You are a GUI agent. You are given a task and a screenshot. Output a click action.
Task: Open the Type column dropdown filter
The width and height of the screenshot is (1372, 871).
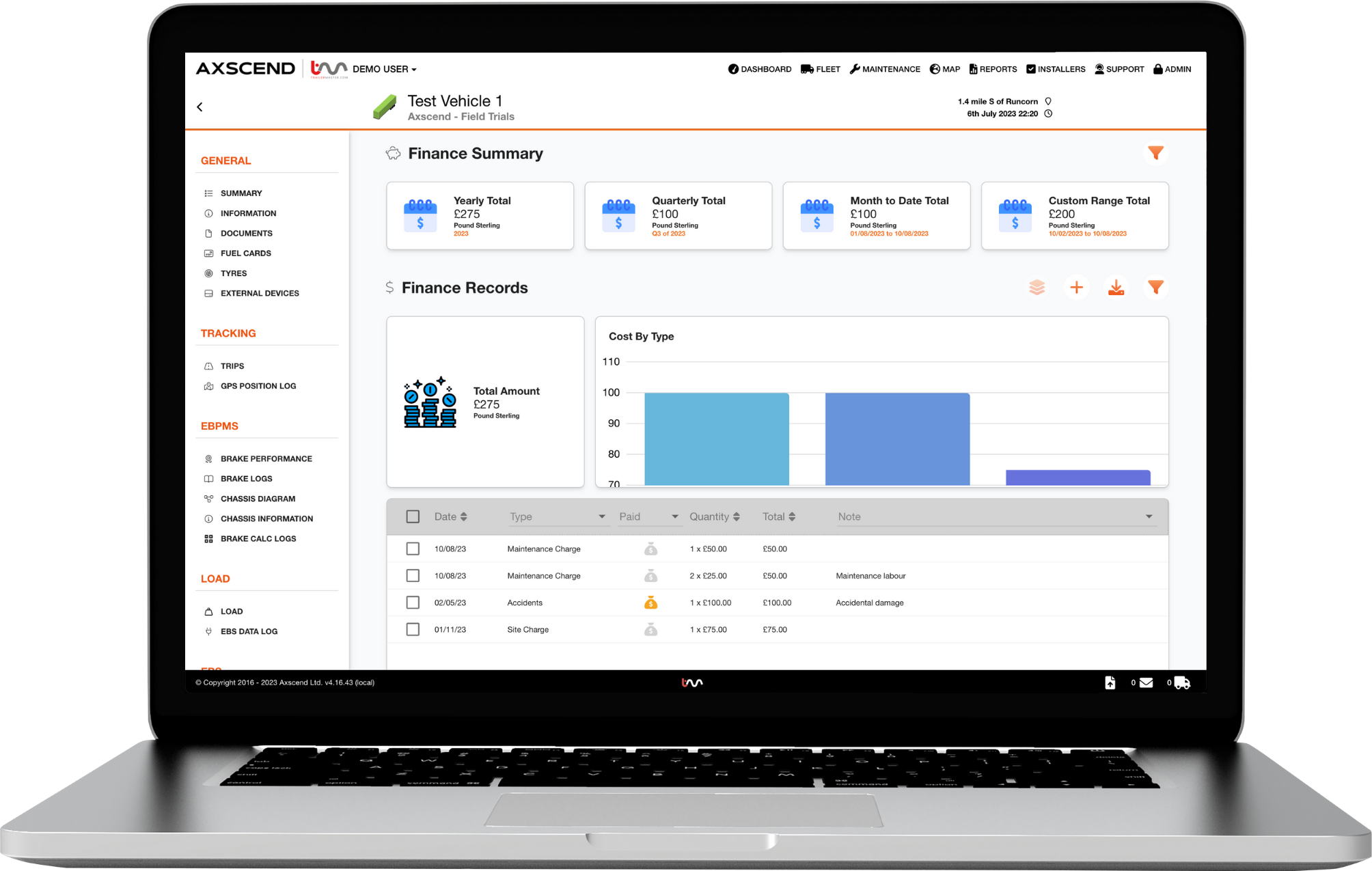click(x=601, y=516)
